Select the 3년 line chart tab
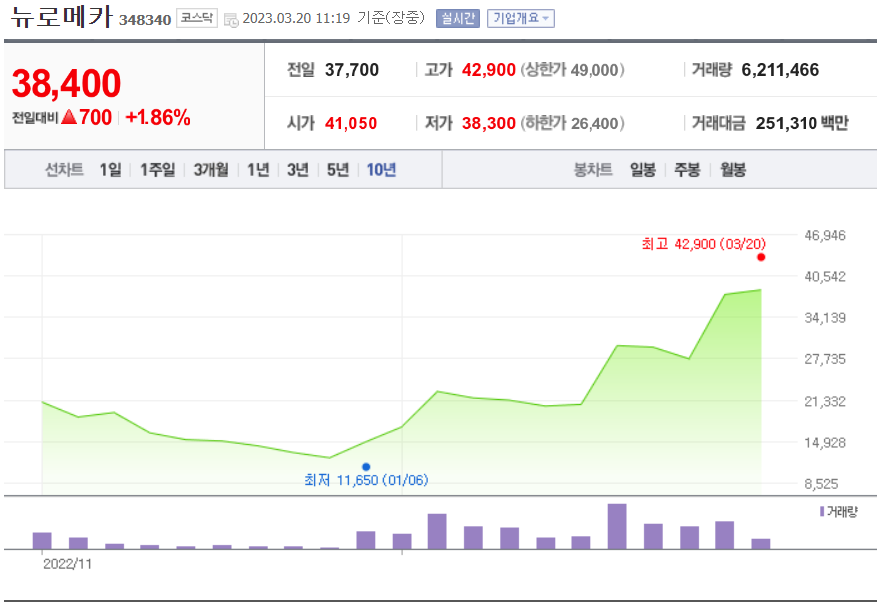Image resolution: width=877 pixels, height=602 pixels. [x=298, y=170]
